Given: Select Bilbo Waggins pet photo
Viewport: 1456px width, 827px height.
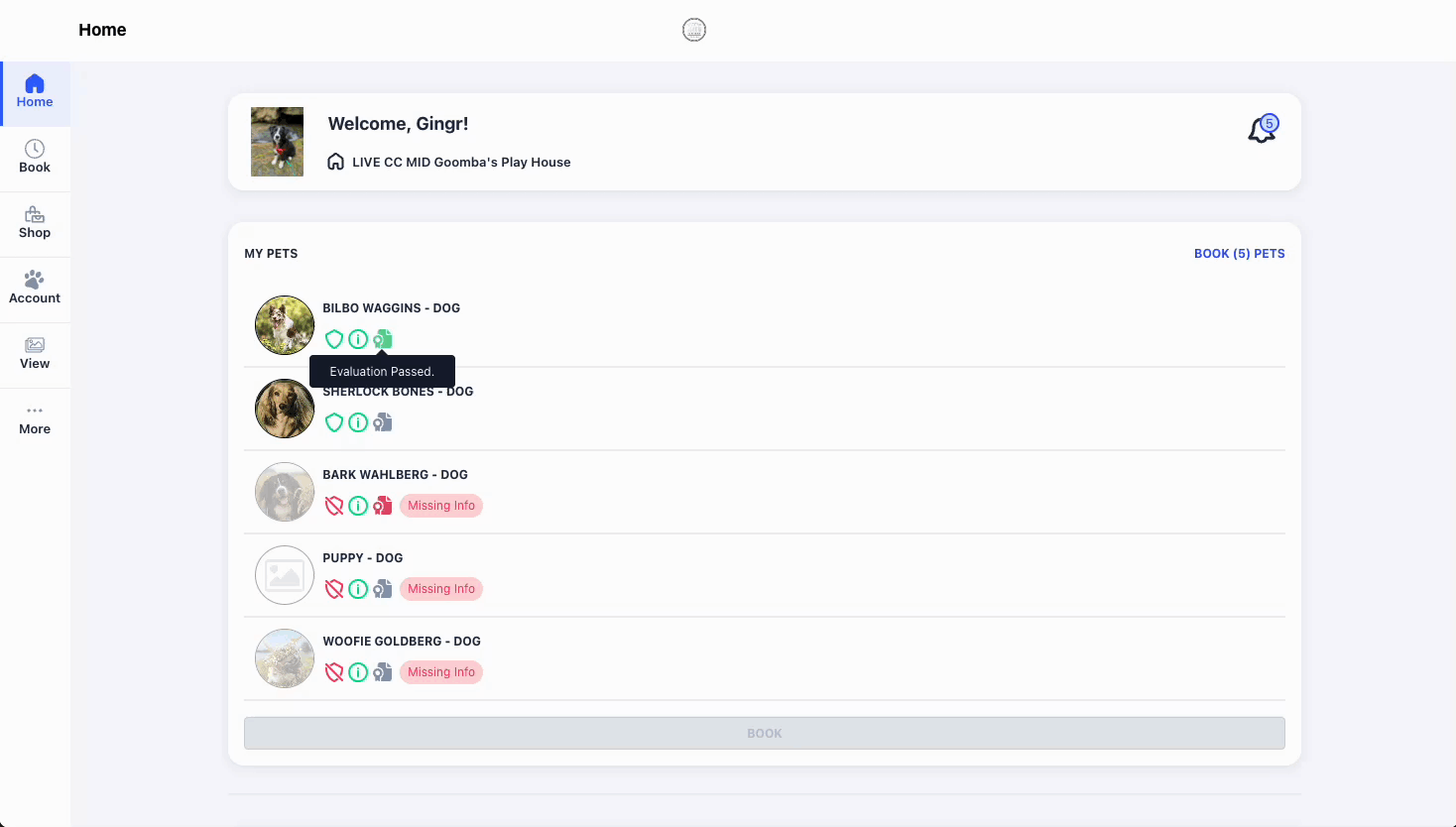Looking at the screenshot, I should [x=285, y=325].
